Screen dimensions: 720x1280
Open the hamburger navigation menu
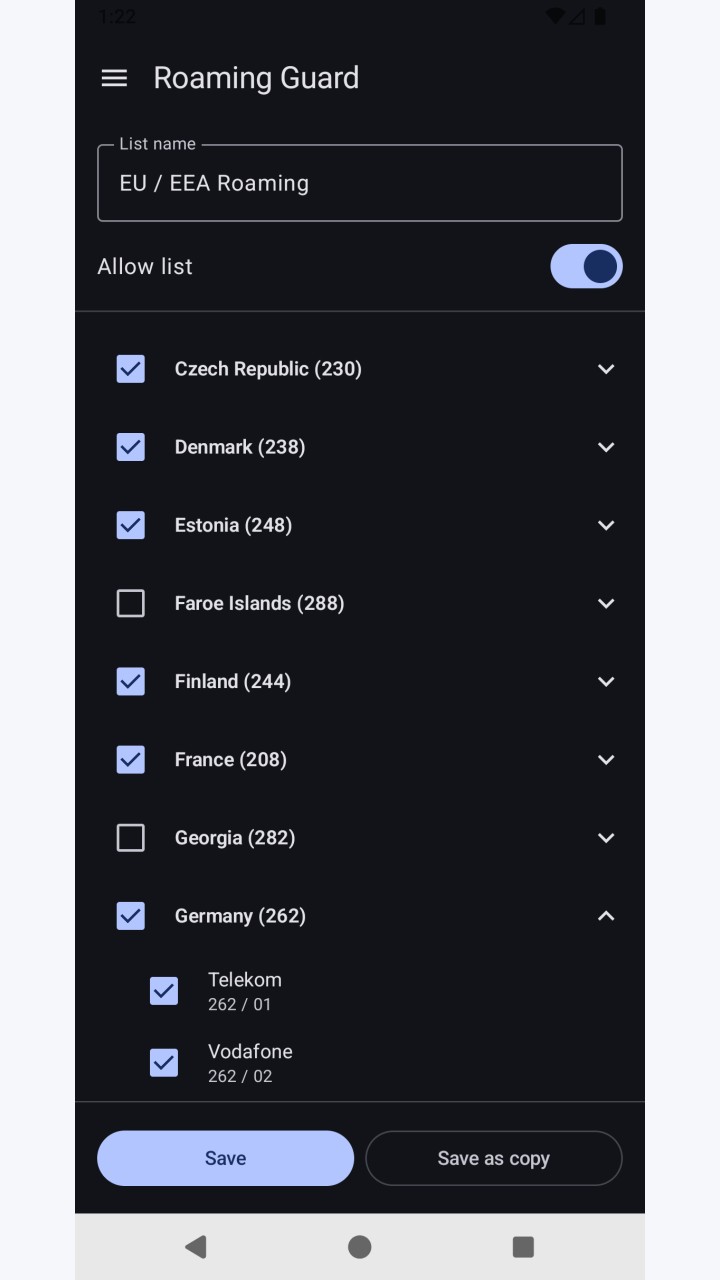(115, 78)
